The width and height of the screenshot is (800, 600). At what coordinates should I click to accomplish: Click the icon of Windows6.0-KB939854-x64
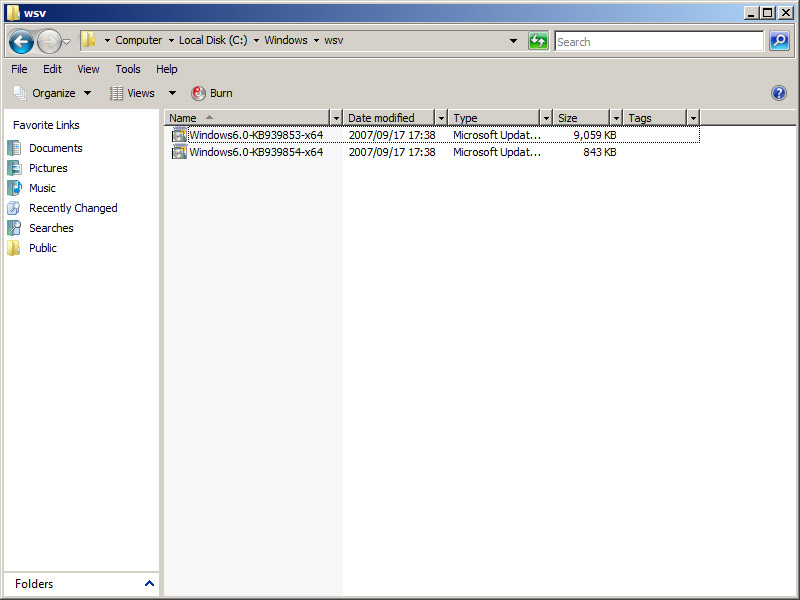point(179,152)
